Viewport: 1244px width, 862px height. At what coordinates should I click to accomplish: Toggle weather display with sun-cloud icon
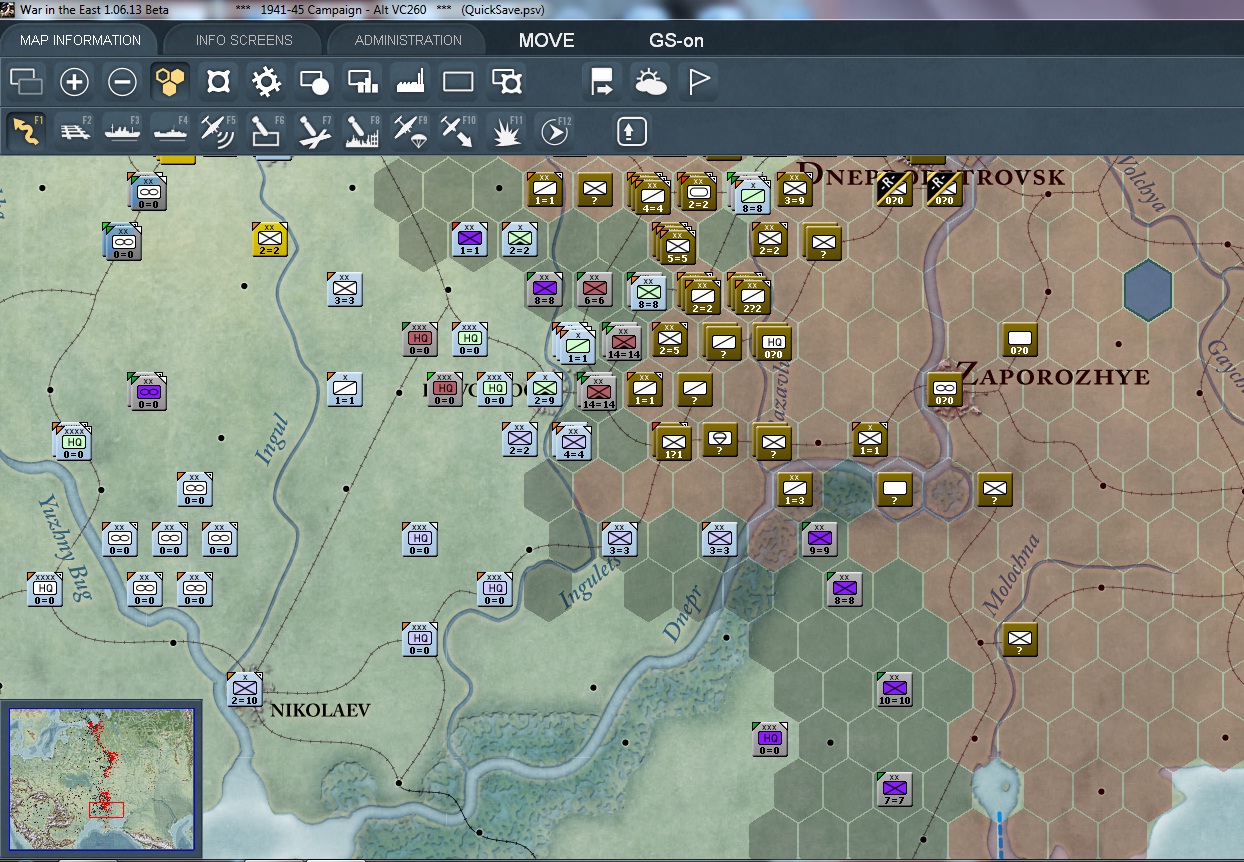651,82
